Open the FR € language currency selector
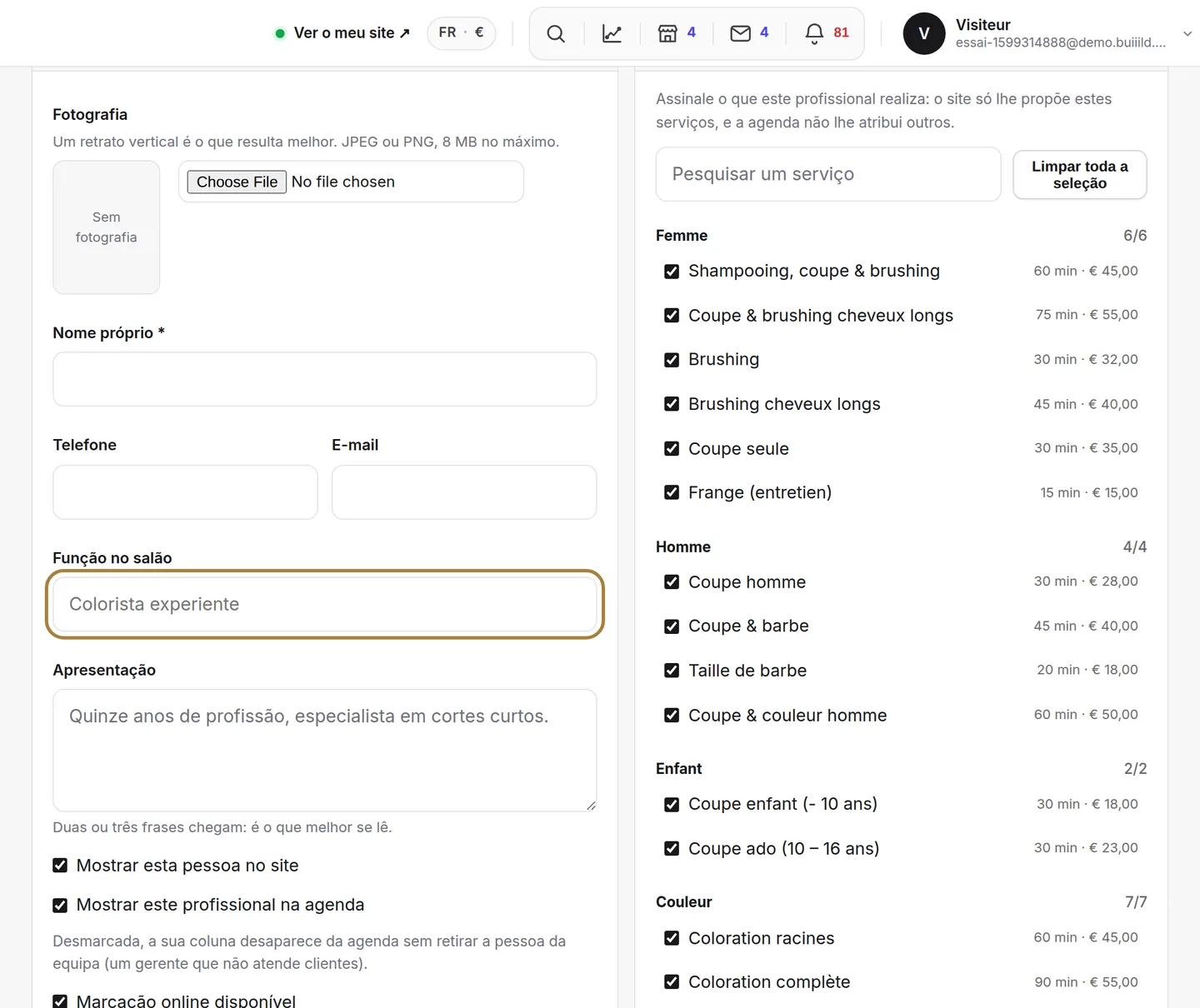The width and height of the screenshot is (1200, 1008). pyautogui.click(x=462, y=33)
